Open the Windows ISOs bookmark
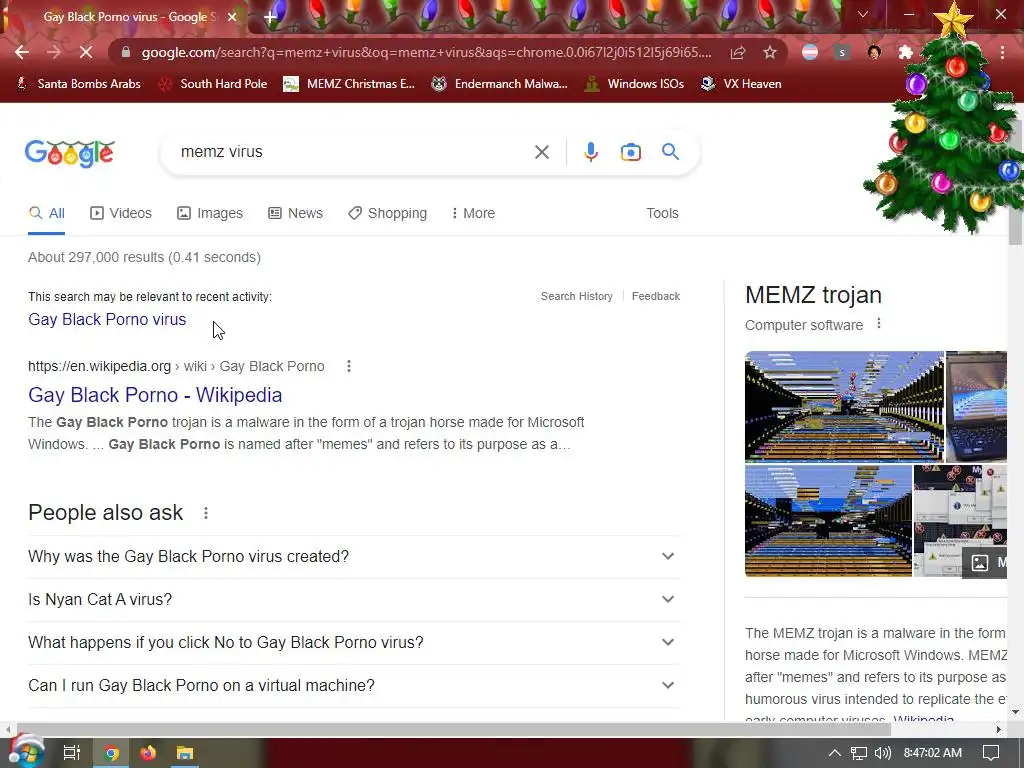 point(634,84)
